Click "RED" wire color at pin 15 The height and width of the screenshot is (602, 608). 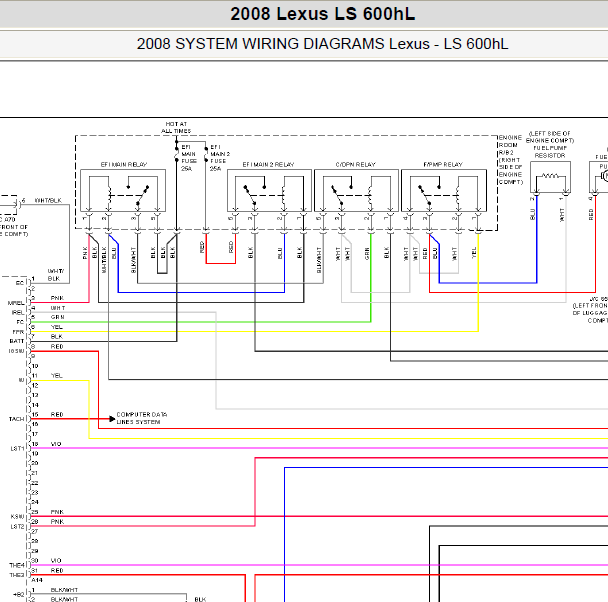[x=57, y=414]
